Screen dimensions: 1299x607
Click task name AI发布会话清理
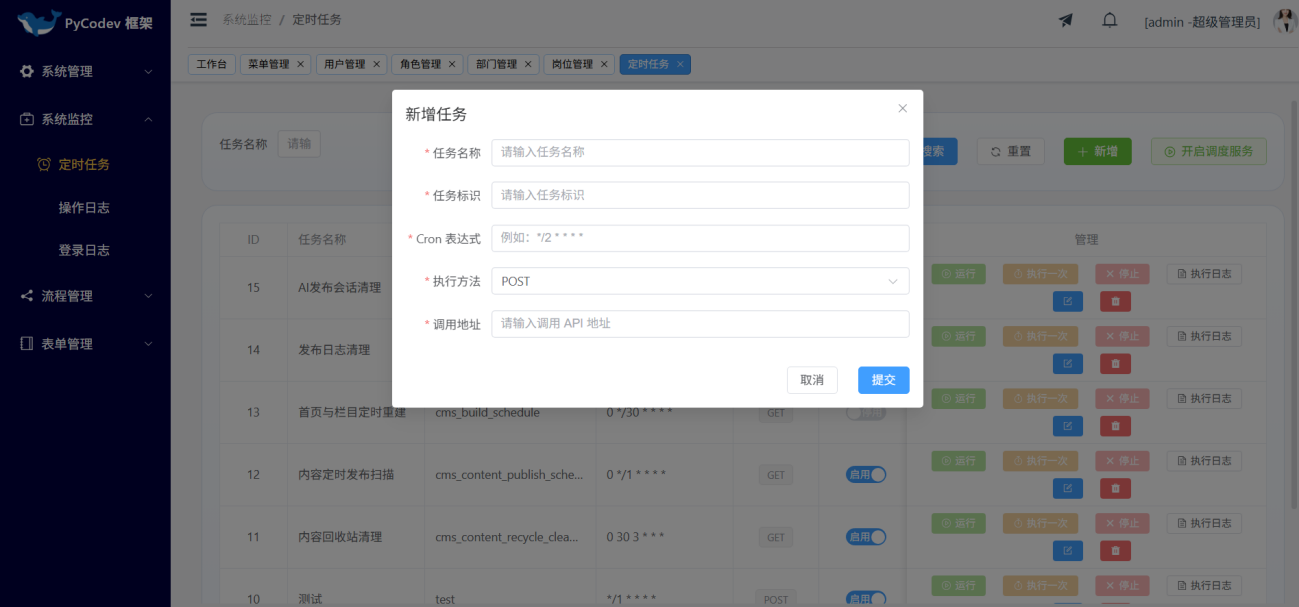pyautogui.click(x=339, y=288)
